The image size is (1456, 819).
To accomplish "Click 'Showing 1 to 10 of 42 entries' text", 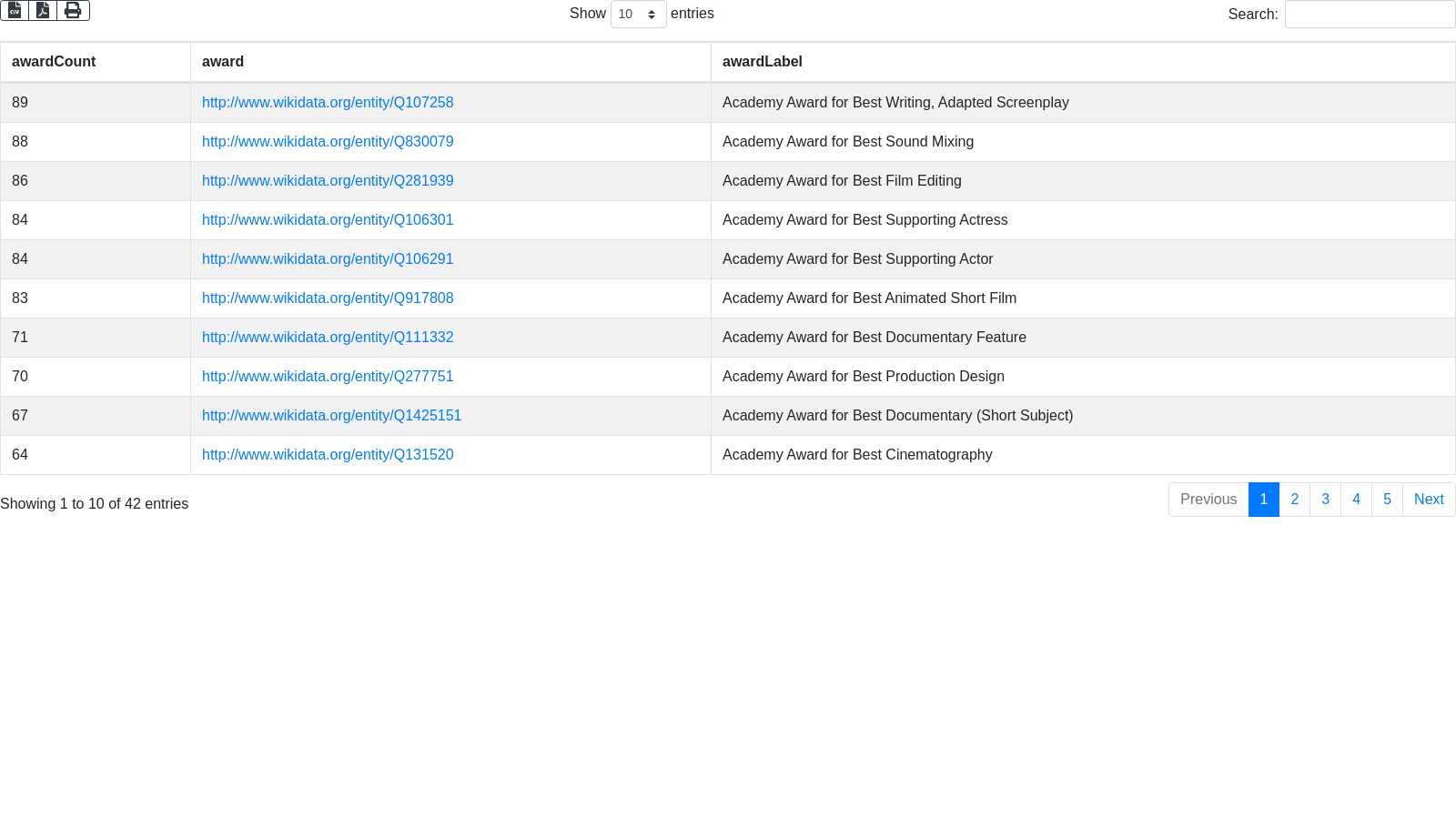I will (x=95, y=504).
